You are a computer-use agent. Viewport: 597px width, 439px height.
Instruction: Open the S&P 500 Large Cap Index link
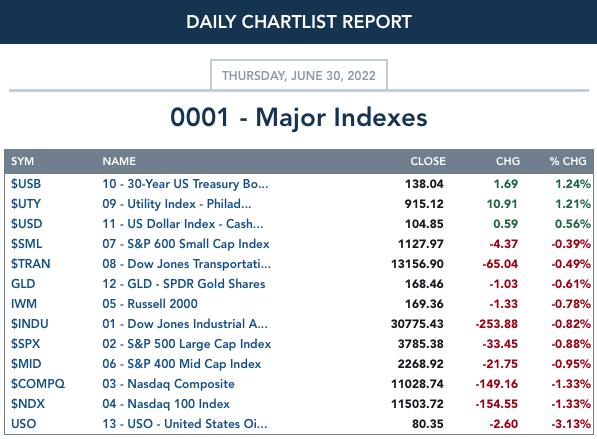(x=187, y=344)
